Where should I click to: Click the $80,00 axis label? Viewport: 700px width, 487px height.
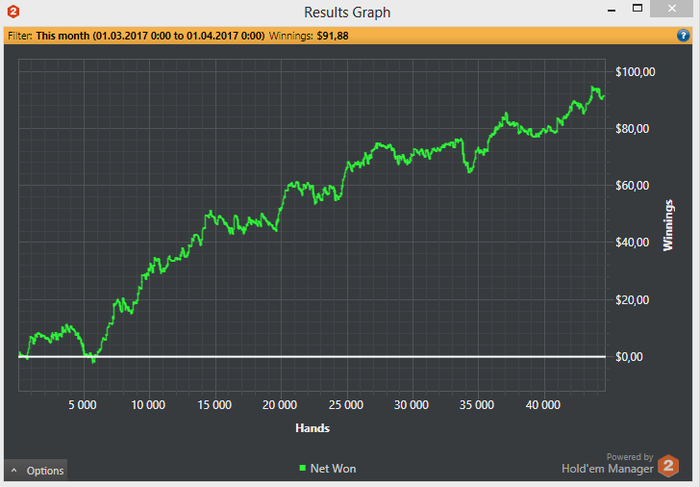(632, 129)
